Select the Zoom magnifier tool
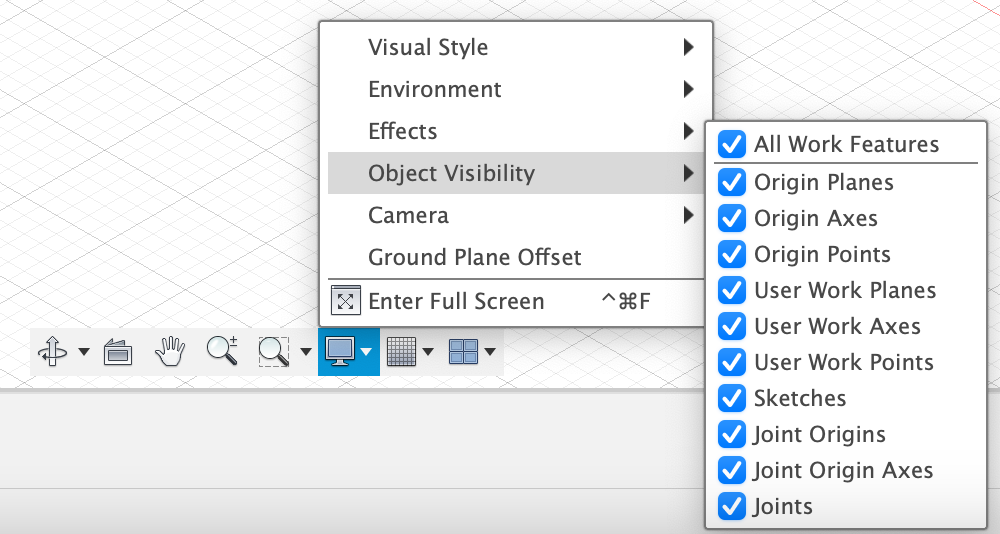1000x534 pixels. (221, 351)
